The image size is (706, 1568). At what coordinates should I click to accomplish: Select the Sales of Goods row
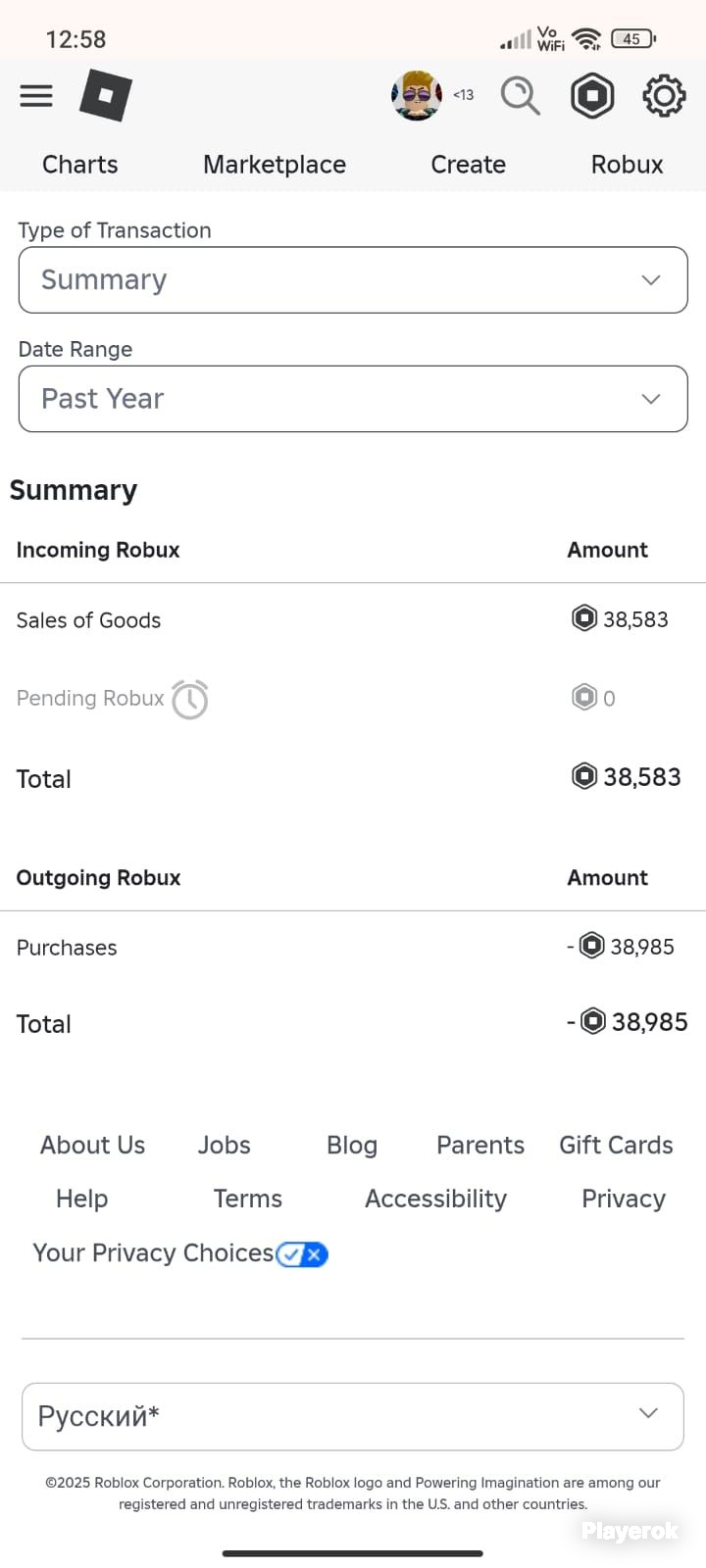click(x=353, y=619)
